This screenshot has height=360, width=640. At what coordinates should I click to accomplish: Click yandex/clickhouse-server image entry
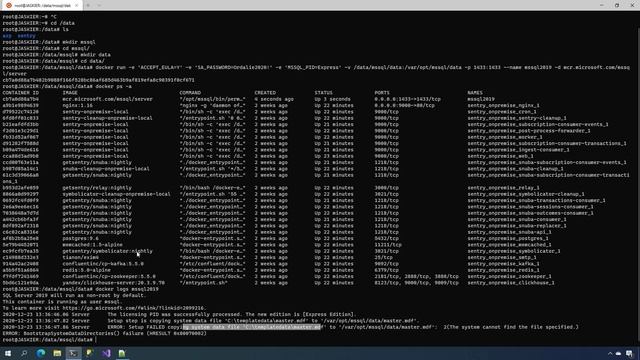click(113, 283)
